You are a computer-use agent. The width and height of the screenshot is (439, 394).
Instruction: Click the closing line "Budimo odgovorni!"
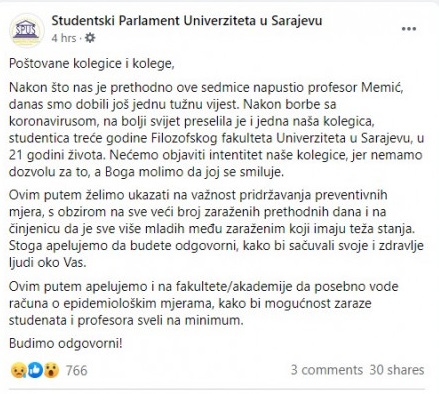click(66, 343)
